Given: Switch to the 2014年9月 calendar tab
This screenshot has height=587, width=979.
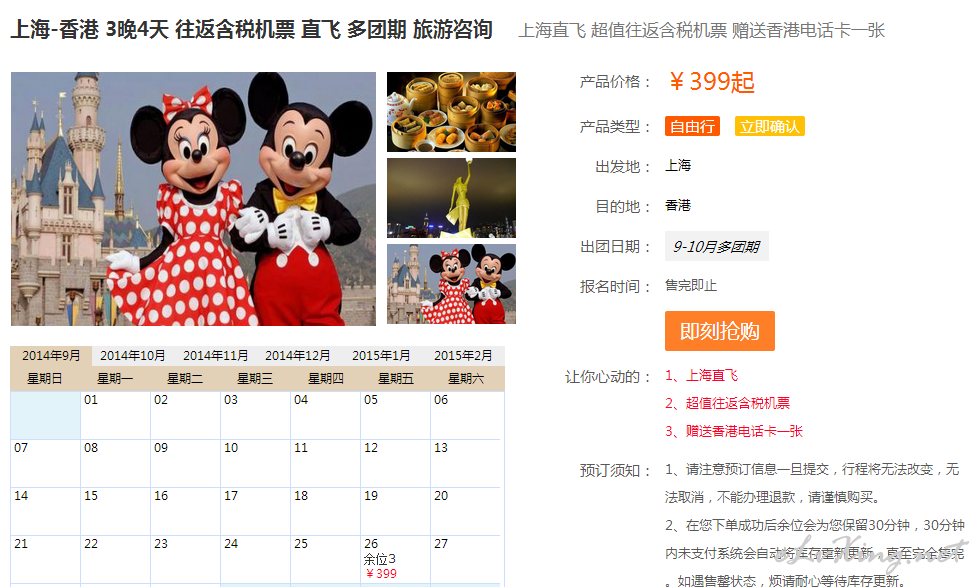Looking at the screenshot, I should [51, 356].
